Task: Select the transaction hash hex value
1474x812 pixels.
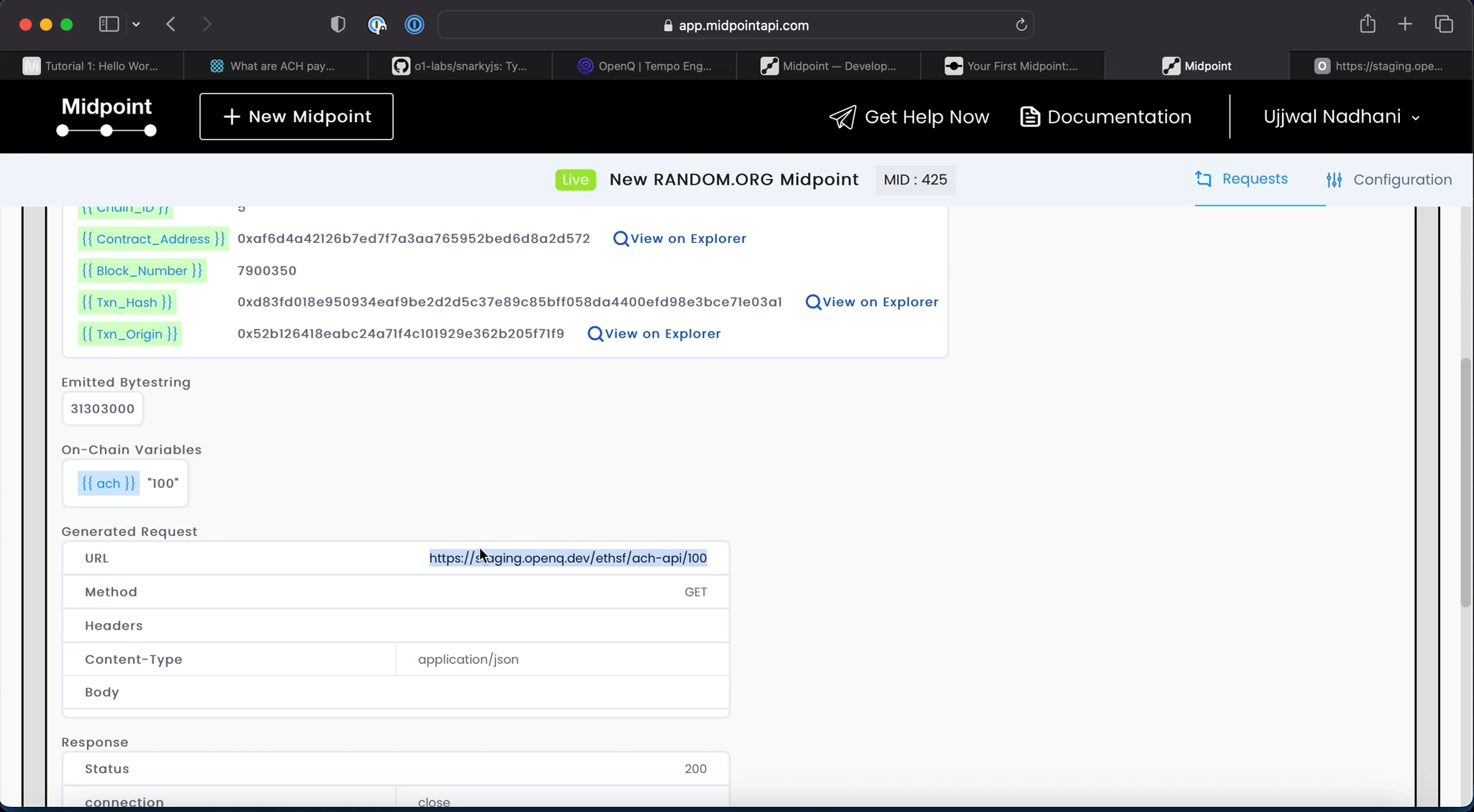Action: tap(510, 302)
